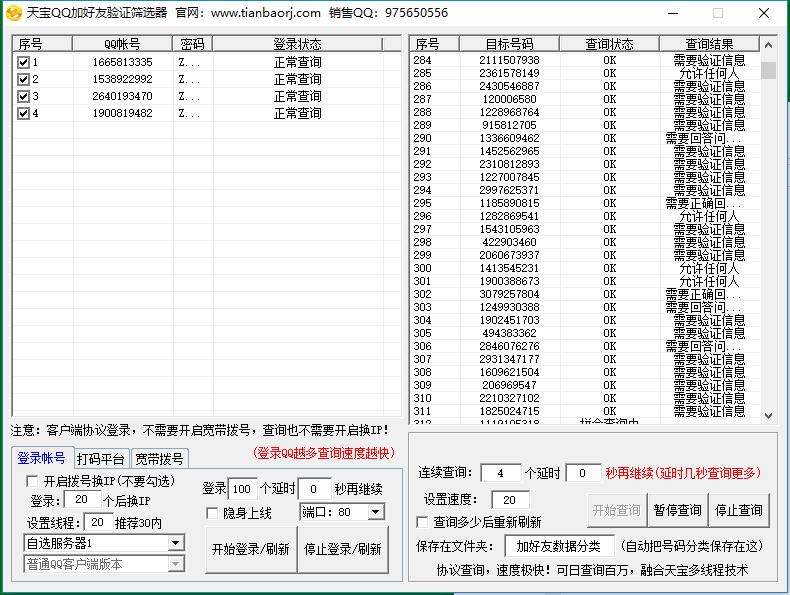Screen dimensions: 790x595
Task: Click the 开始登录/刷新 button
Action: pos(251,550)
